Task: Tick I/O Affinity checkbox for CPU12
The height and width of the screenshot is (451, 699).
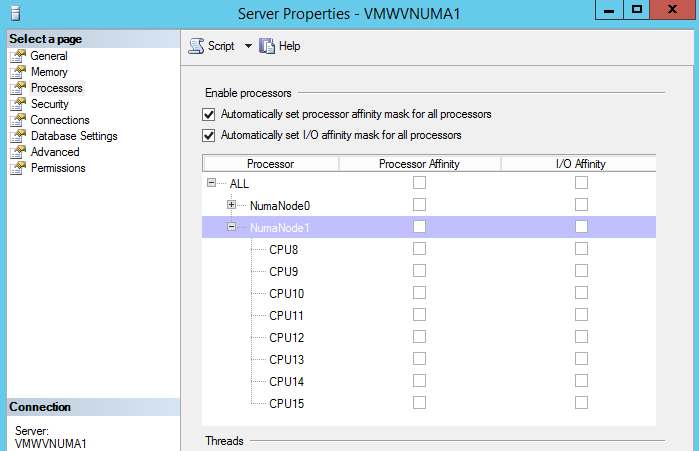Action: pos(581,337)
